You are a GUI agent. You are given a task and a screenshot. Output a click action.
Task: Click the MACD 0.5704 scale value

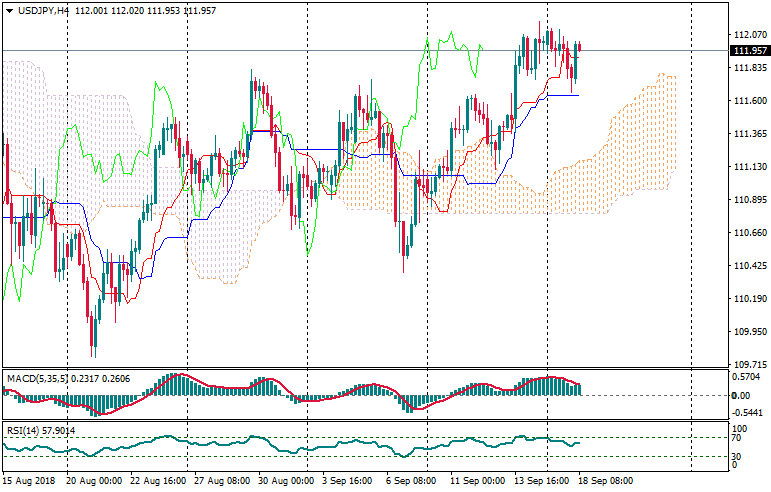(746, 377)
